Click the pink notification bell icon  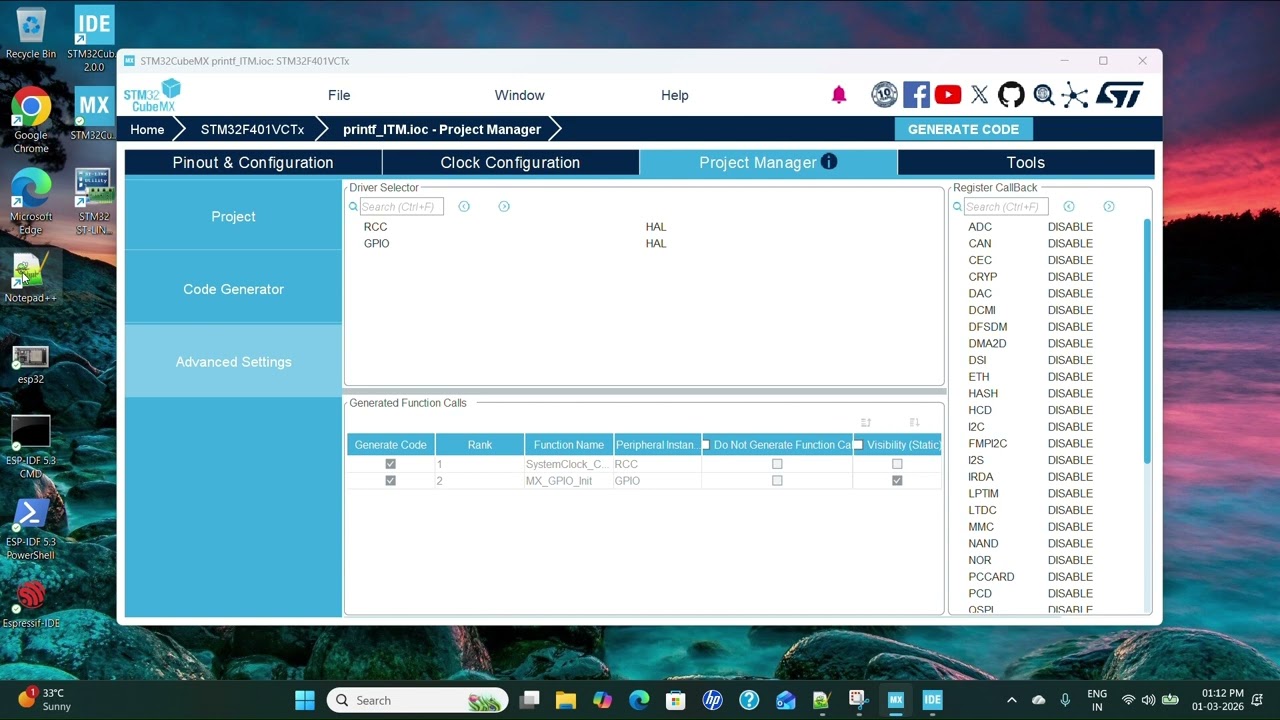tap(839, 95)
